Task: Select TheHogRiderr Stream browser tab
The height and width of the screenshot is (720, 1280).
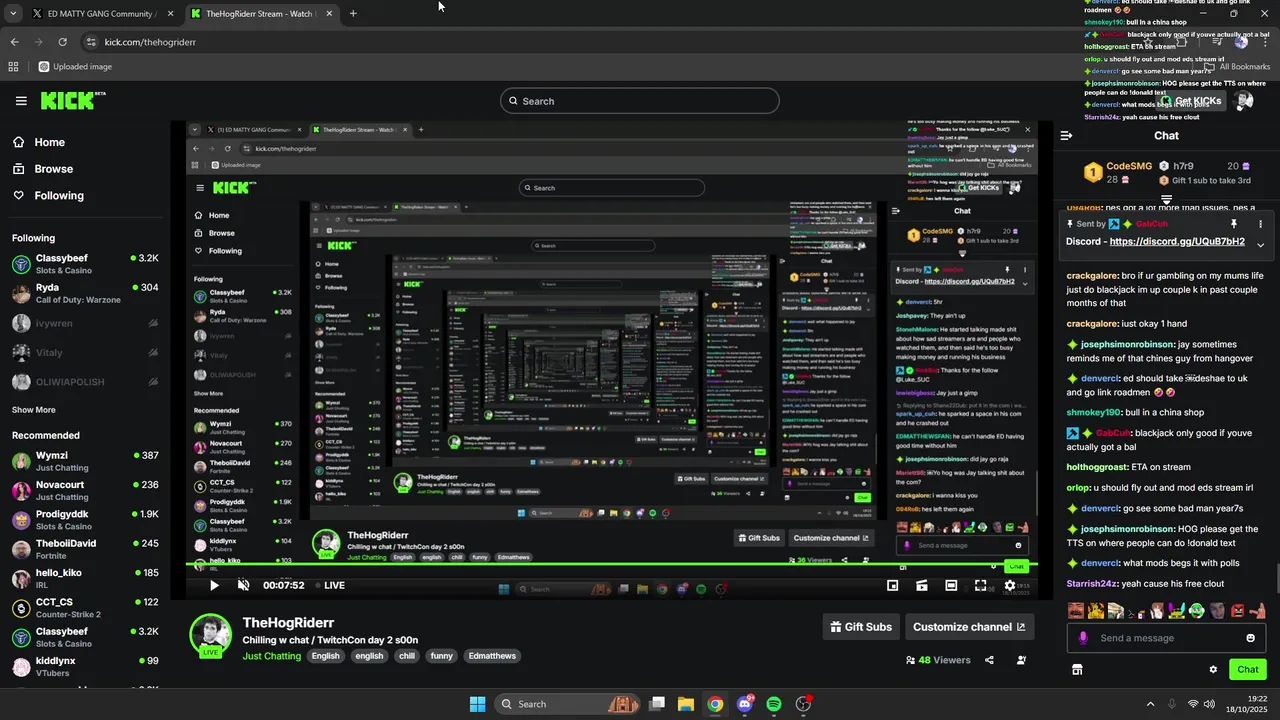Action: pyautogui.click(x=263, y=14)
